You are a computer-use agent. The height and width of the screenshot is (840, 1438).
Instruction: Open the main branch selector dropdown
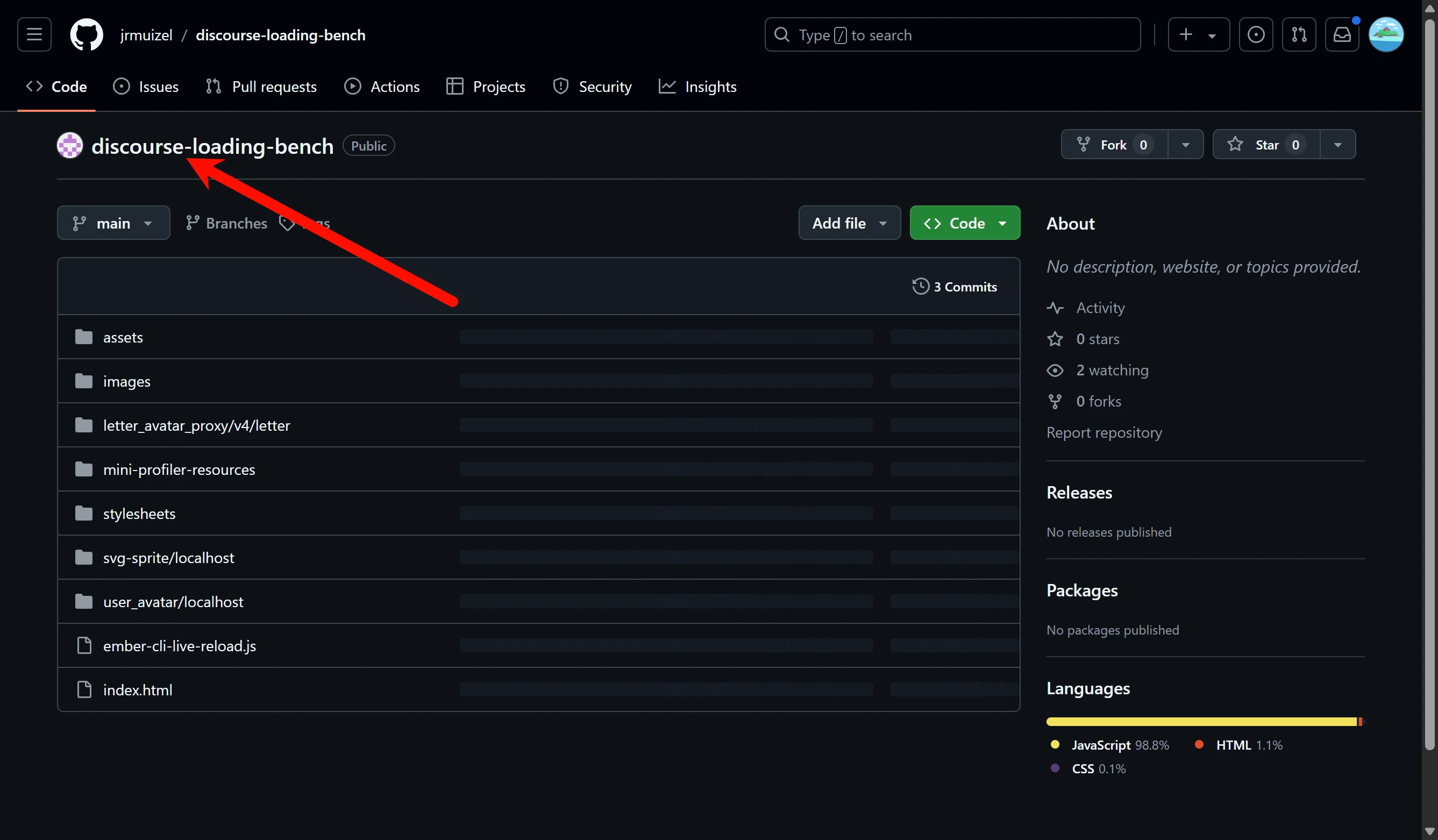point(113,223)
